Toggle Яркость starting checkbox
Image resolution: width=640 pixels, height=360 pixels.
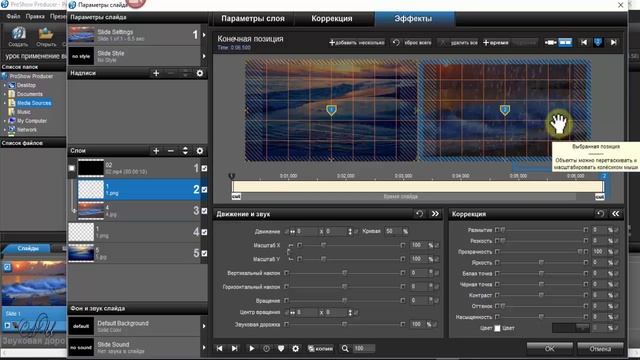[x=497, y=262]
